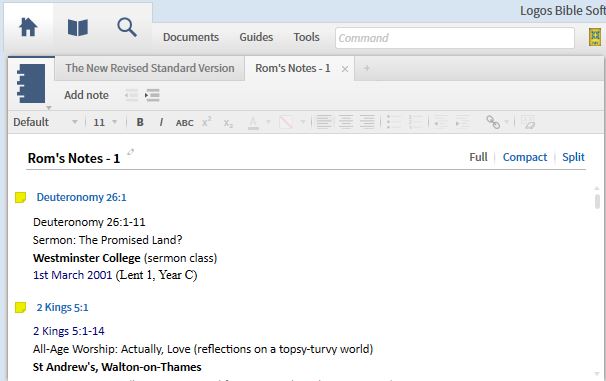Viewport: 606px width, 381px height.
Task: Click the yellow note icon for Deuteronomy 26:1
Action: [x=20, y=197]
